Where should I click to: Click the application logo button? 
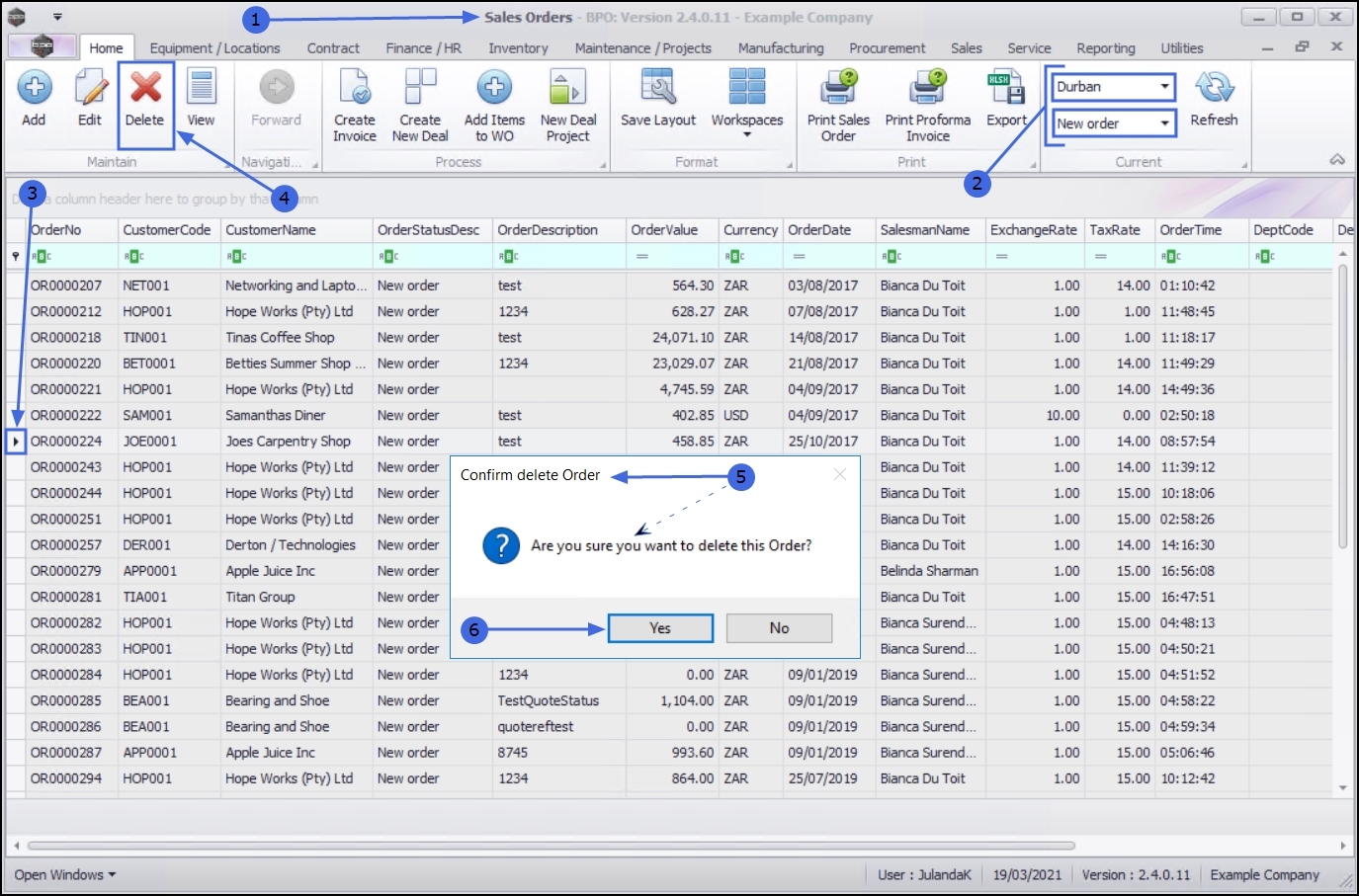(x=42, y=46)
